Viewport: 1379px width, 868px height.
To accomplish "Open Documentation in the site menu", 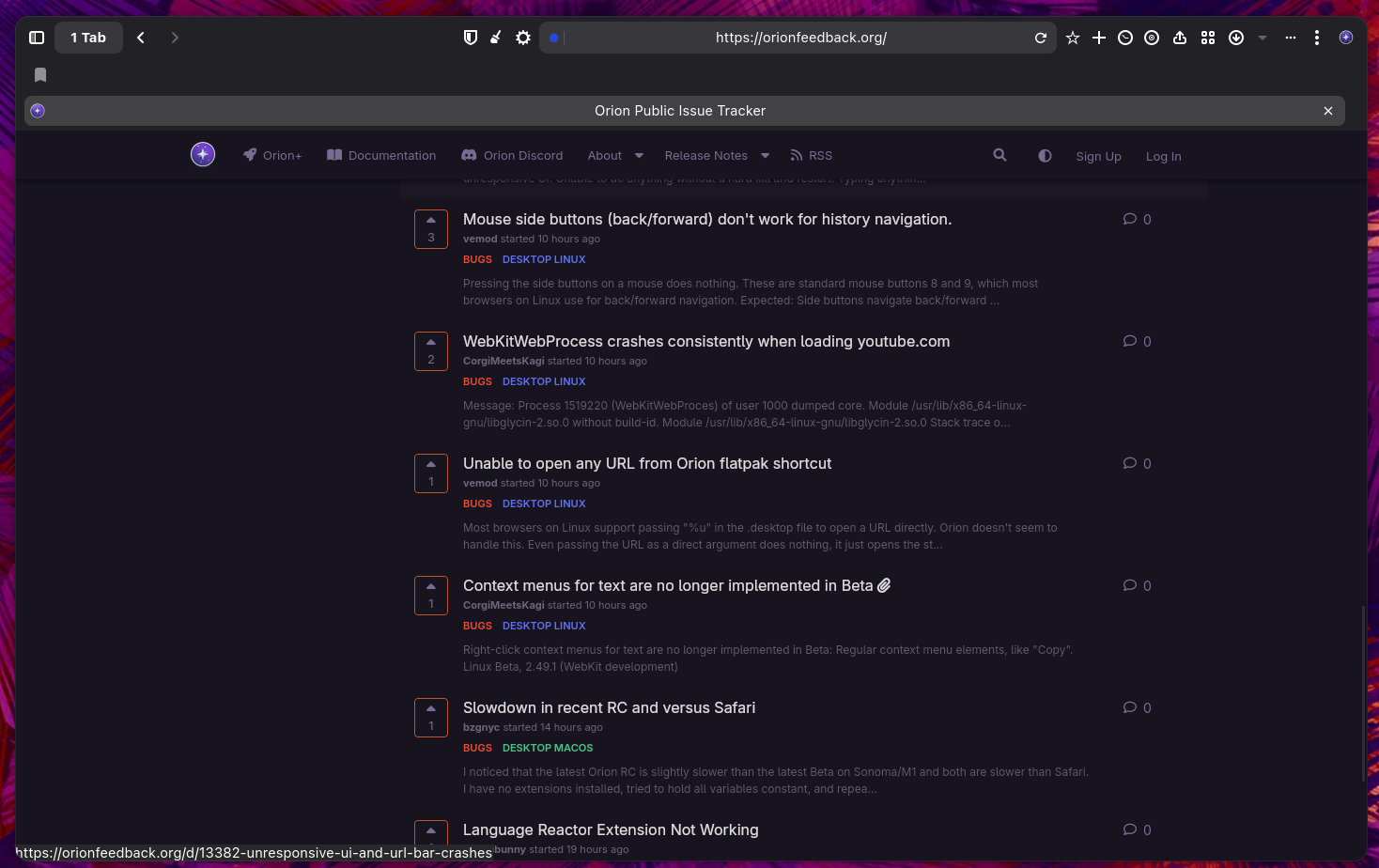I will point(381,156).
